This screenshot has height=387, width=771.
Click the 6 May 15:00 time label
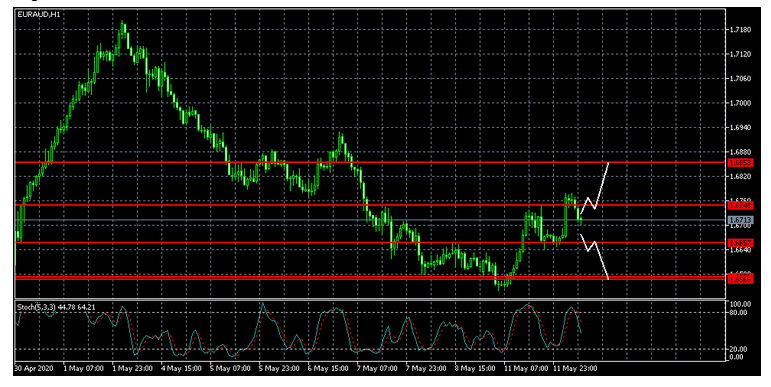click(x=328, y=368)
